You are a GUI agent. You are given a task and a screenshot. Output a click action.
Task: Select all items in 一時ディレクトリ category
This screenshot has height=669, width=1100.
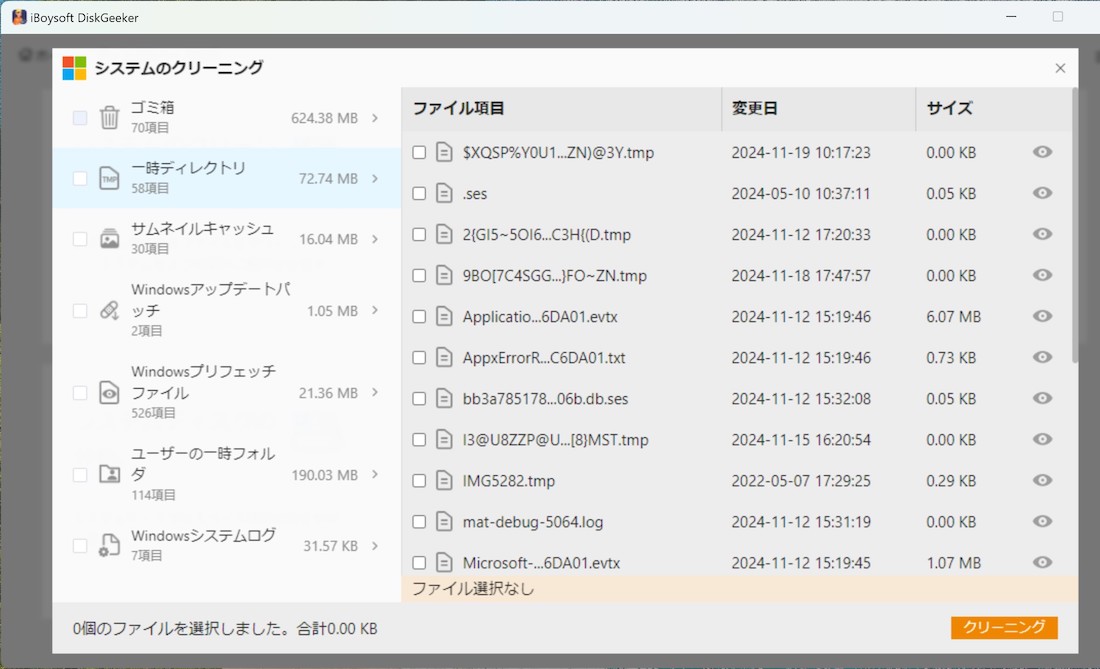(79, 178)
